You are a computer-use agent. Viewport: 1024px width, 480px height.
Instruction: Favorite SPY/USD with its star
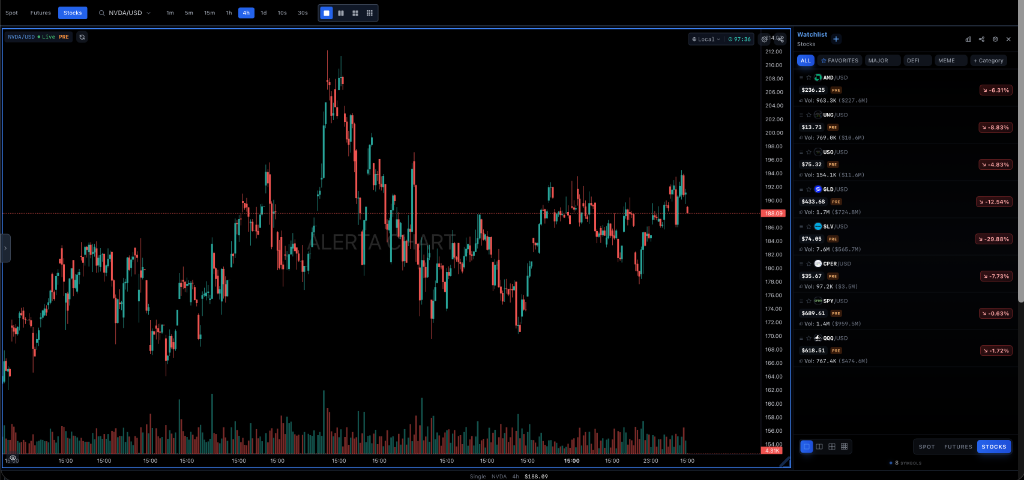click(808, 301)
